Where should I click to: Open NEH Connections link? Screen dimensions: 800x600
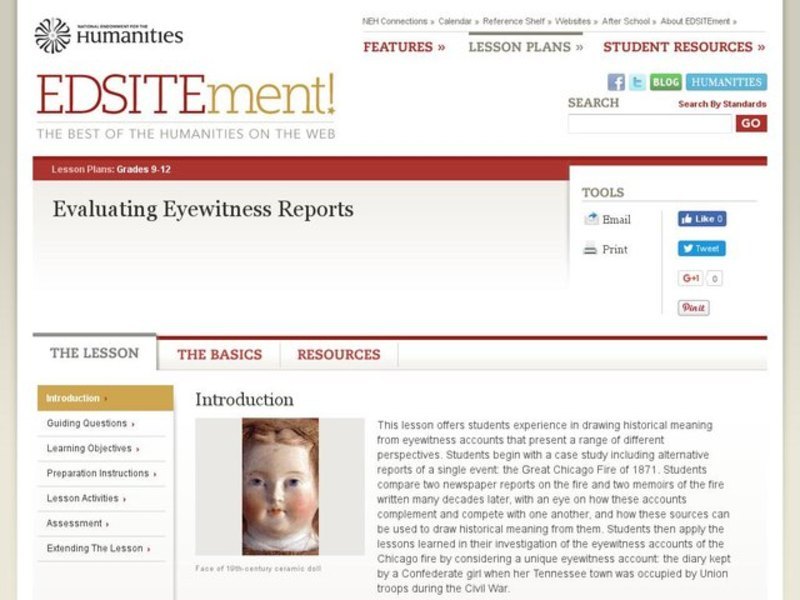click(x=397, y=21)
